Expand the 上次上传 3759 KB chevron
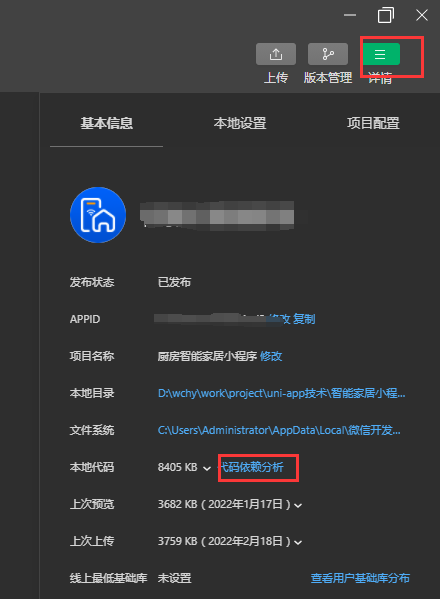The image size is (440, 599). (298, 542)
